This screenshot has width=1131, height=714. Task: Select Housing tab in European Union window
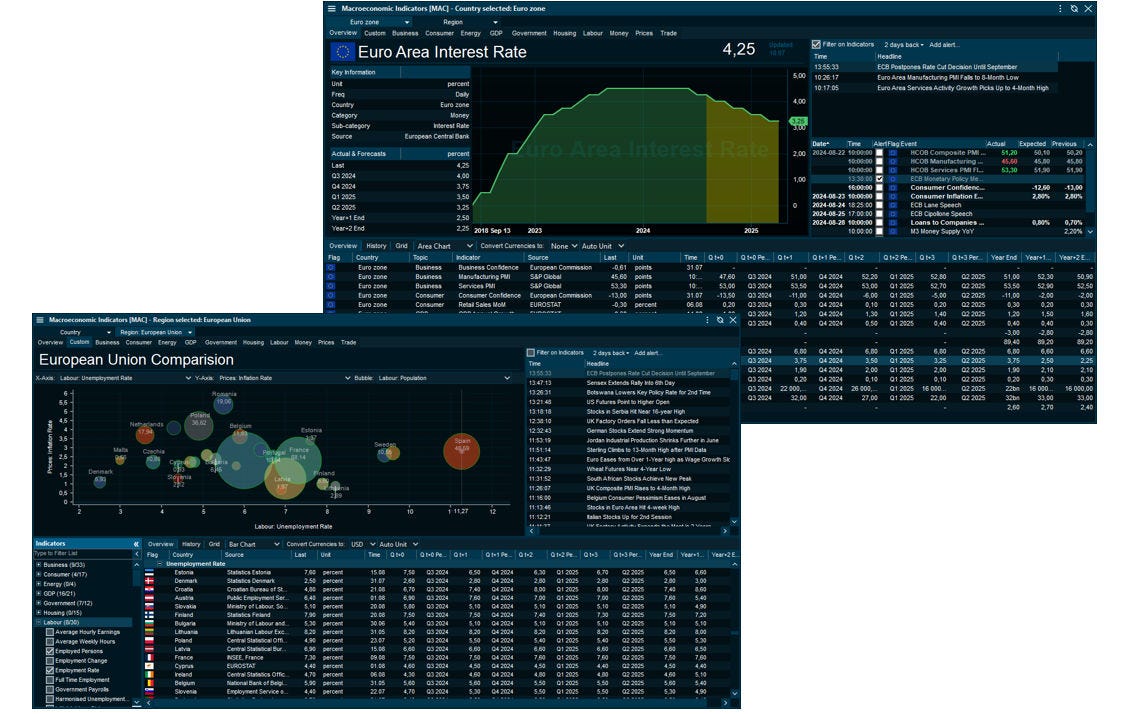tap(253, 343)
